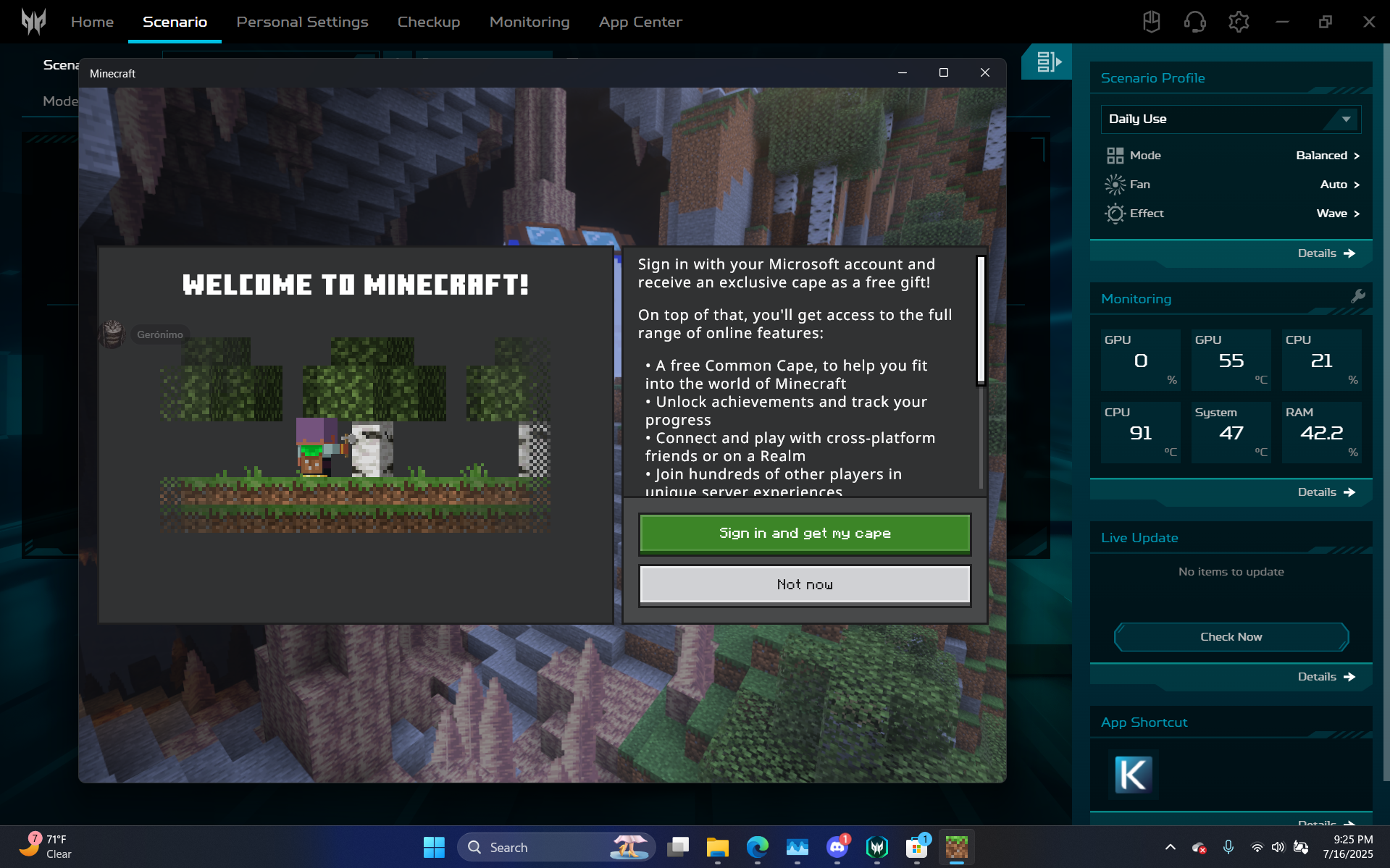The height and width of the screenshot is (868, 1390).
Task: Open the Microsoft Store taskbar icon
Action: (917, 847)
